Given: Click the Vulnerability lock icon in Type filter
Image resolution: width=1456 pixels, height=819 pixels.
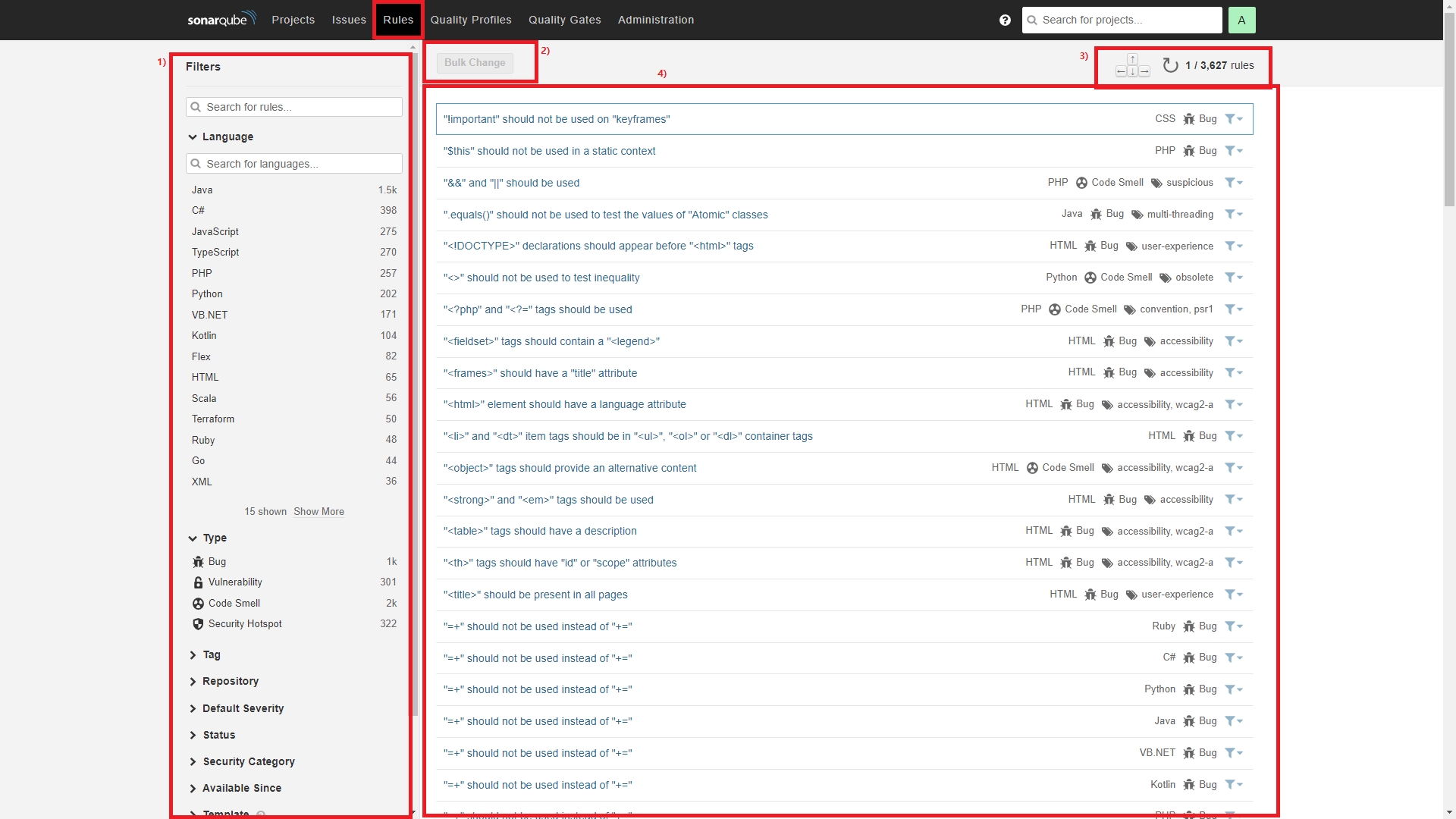Looking at the screenshot, I should [199, 582].
